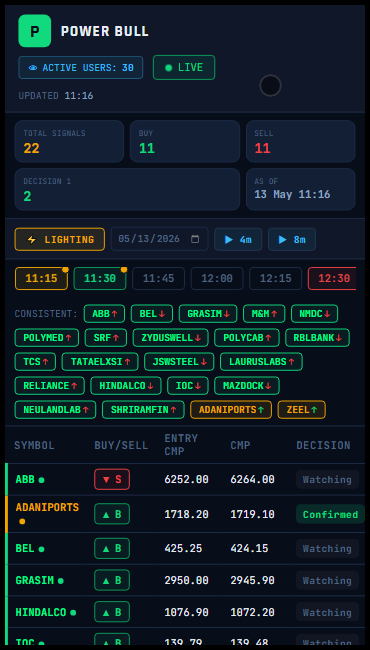The width and height of the screenshot is (370, 650).
Task: Select the 12:15 time slot
Action: (x=276, y=279)
